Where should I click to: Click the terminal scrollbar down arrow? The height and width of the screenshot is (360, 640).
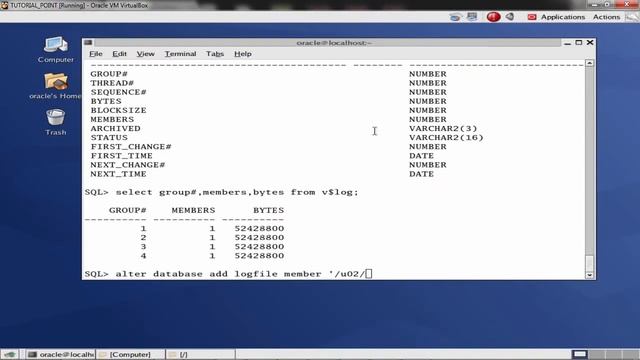589,275
